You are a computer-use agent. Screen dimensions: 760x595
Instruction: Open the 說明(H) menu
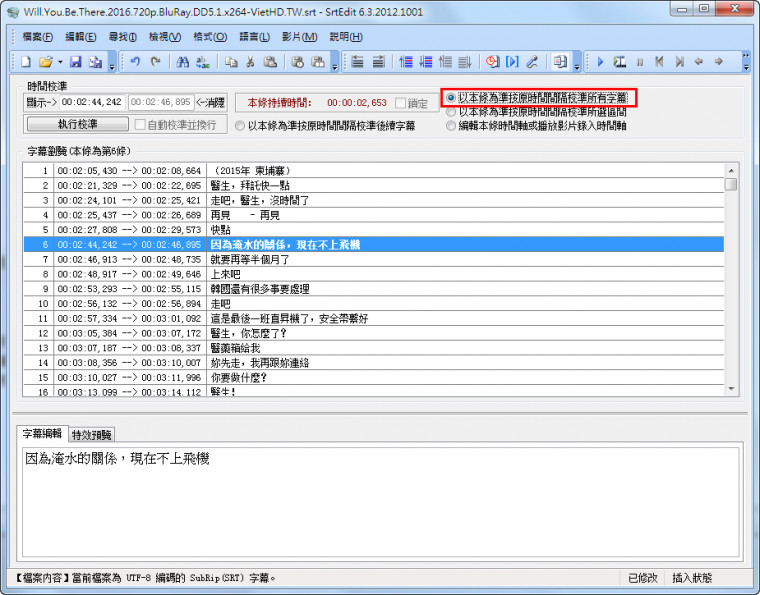pos(346,37)
